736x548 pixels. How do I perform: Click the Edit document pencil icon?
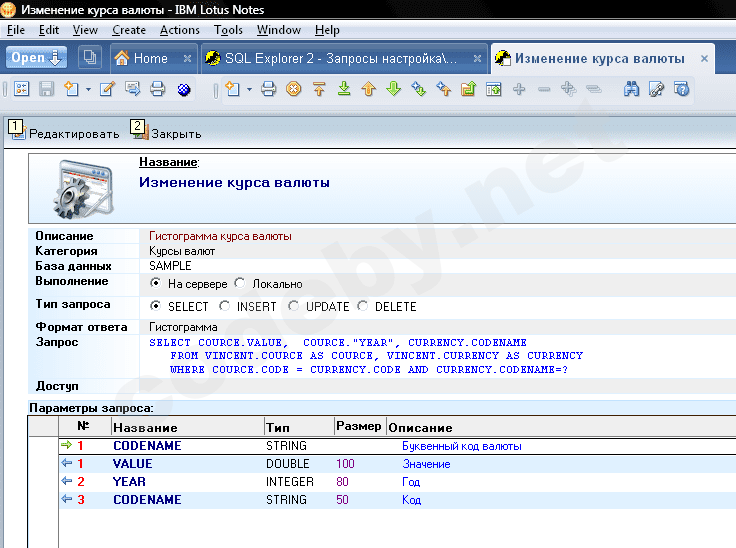coord(107,90)
